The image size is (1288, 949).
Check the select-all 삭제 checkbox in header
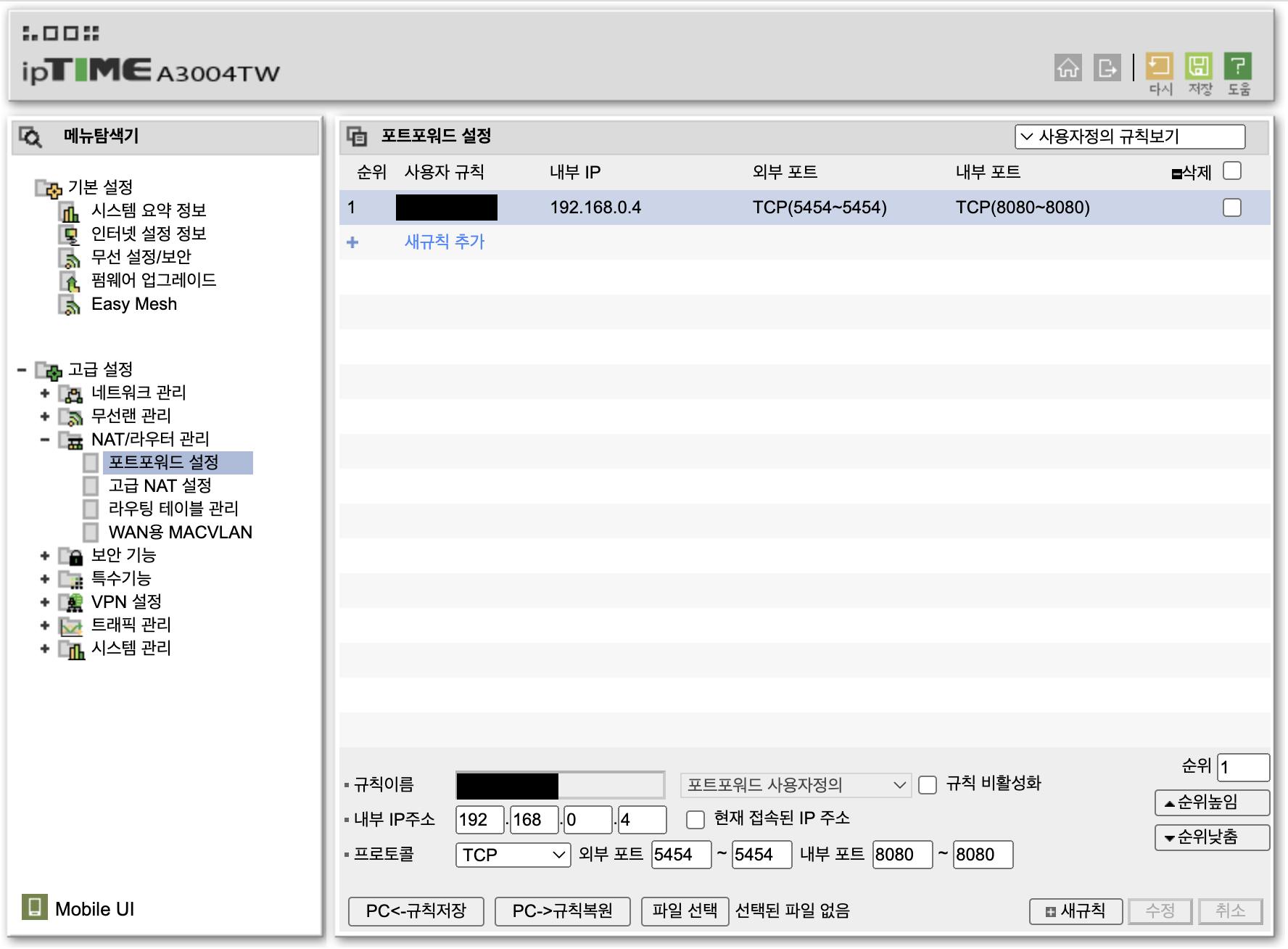coord(1232,171)
